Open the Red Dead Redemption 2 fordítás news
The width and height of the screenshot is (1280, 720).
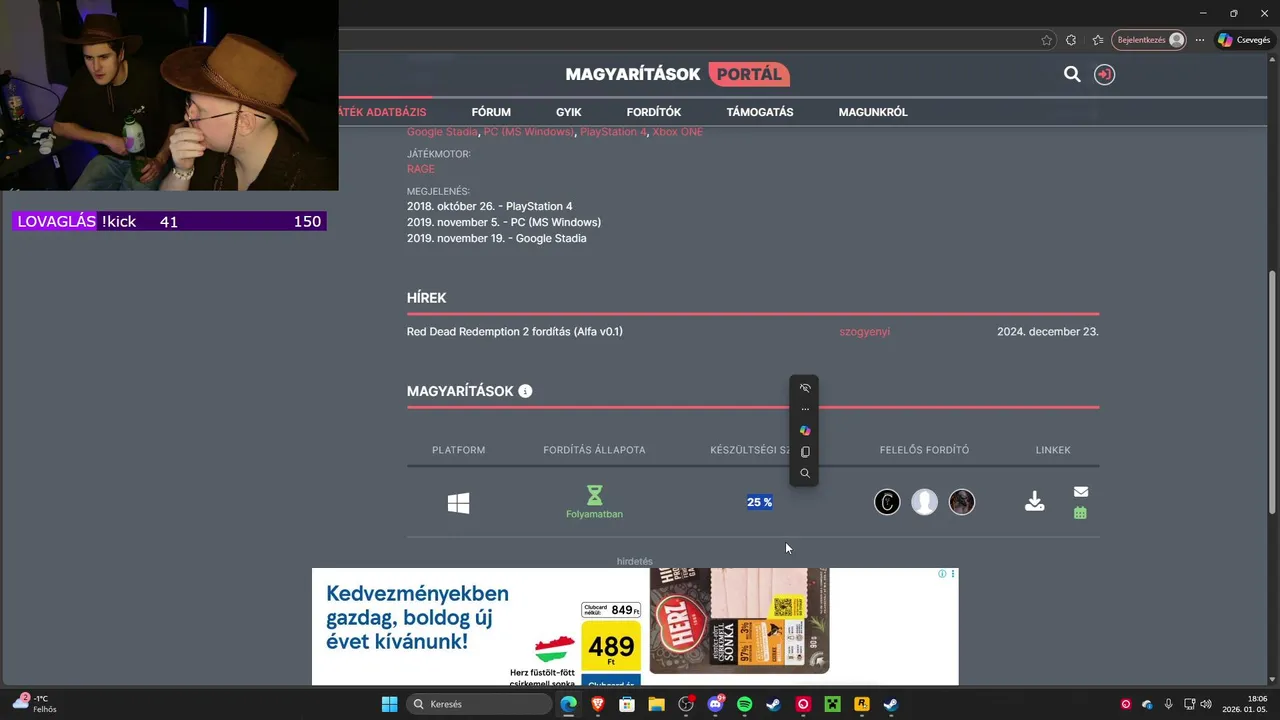point(515,331)
